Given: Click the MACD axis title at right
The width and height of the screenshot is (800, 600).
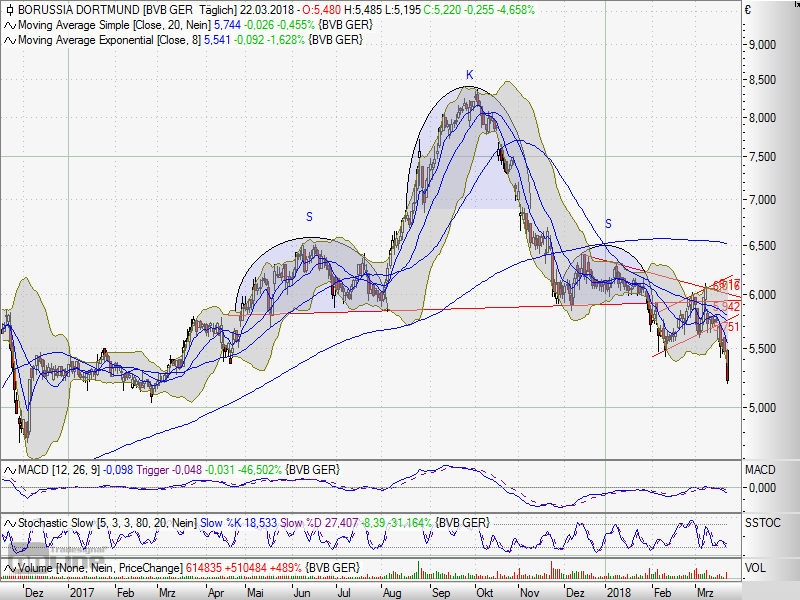Looking at the screenshot, I should [x=760, y=470].
